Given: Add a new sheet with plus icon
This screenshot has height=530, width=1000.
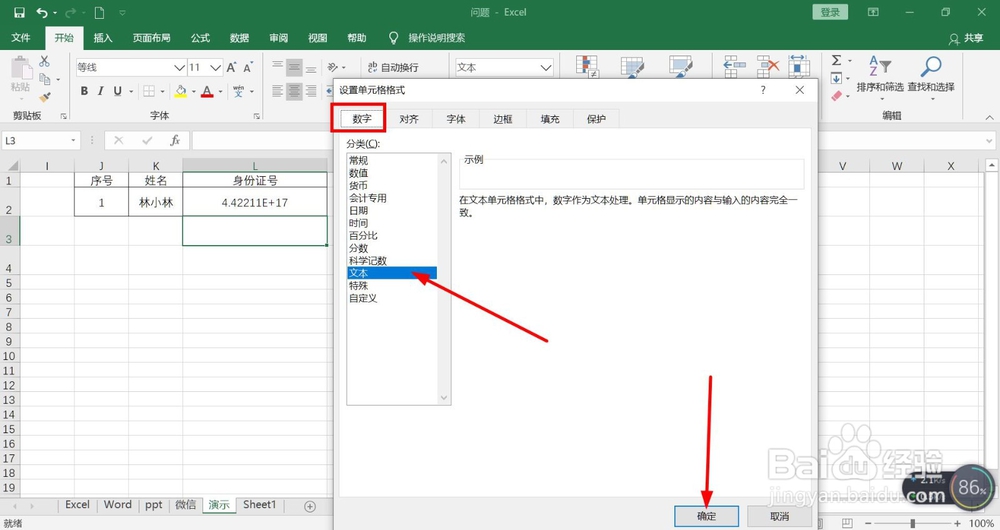Looking at the screenshot, I should 310,506.
